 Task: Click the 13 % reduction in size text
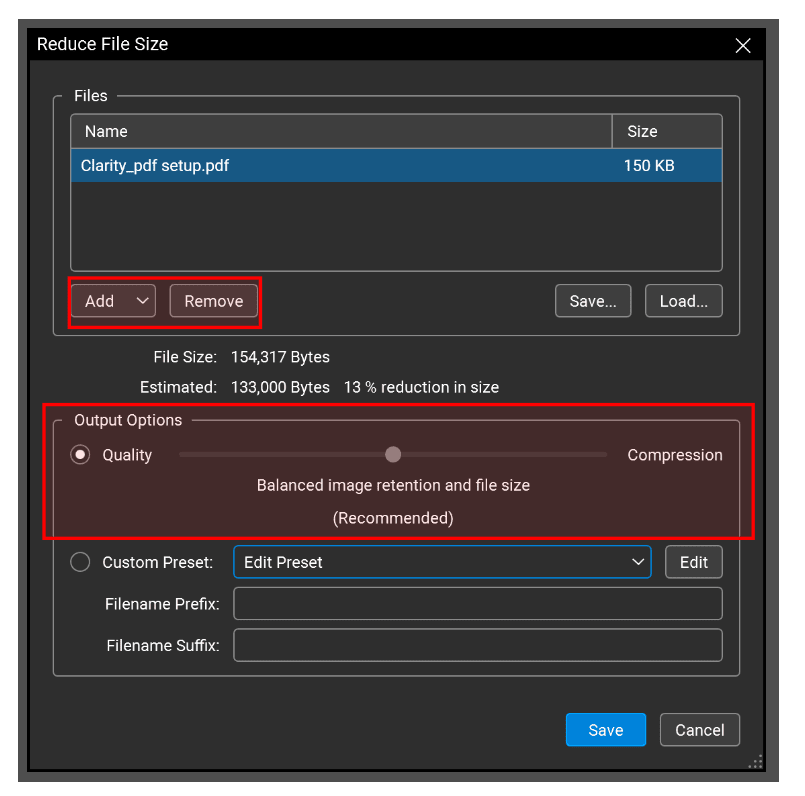421,387
